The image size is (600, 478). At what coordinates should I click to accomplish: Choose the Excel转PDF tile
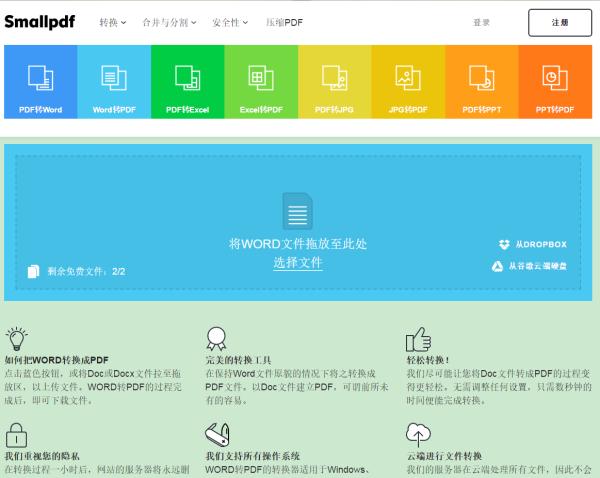tap(261, 82)
